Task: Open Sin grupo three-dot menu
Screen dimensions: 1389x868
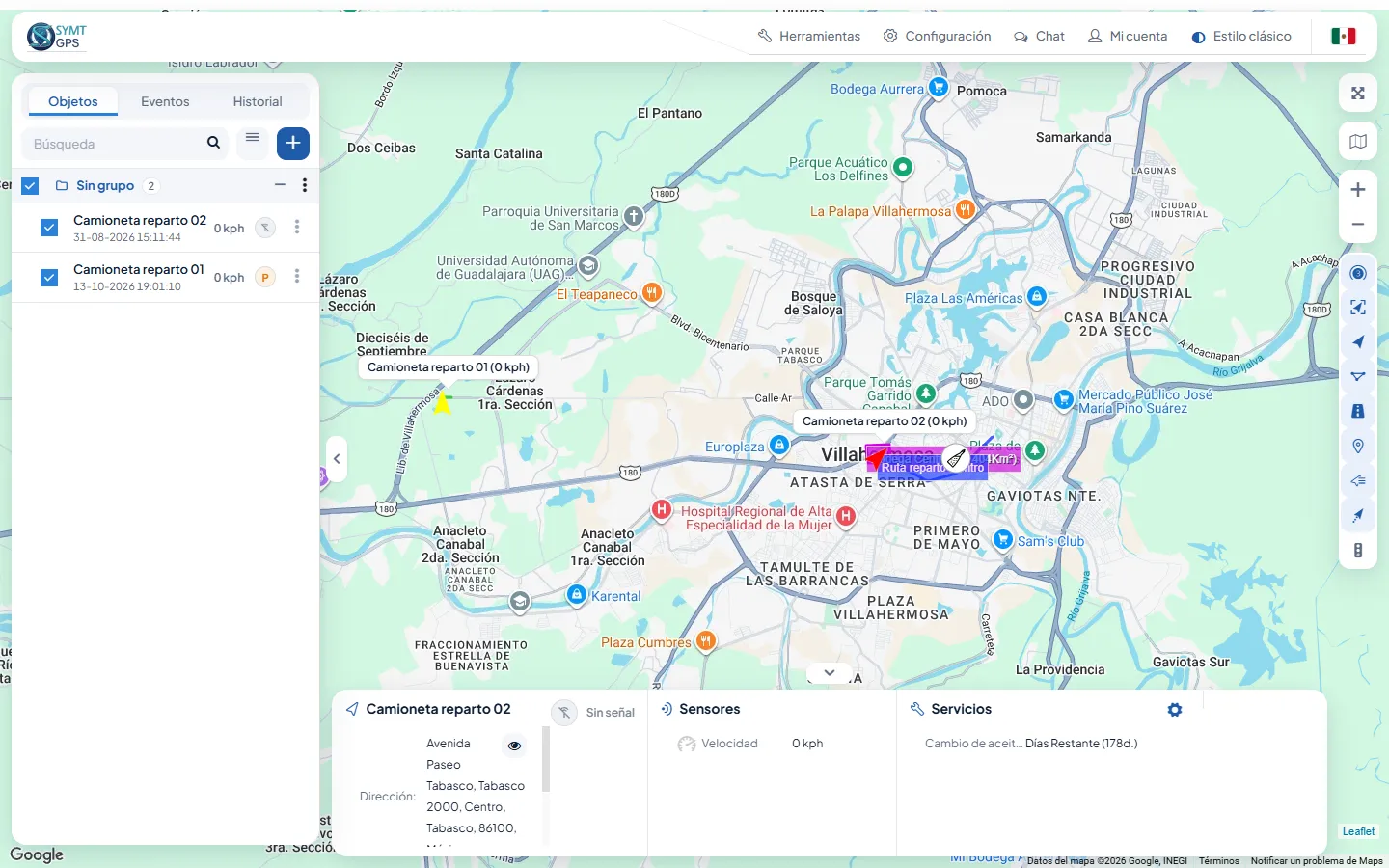Action: point(305,185)
